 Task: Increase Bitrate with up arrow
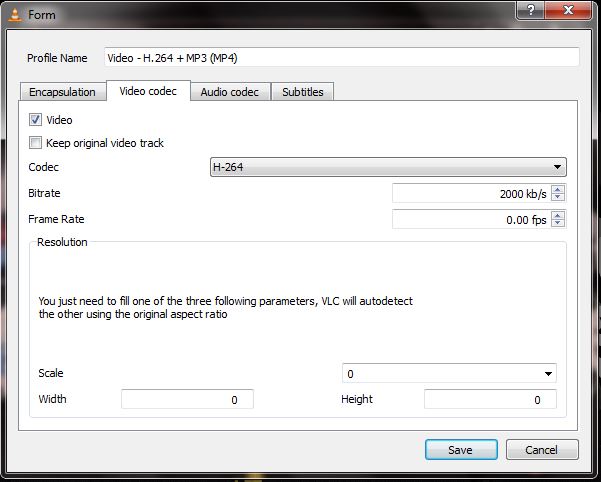point(558,189)
